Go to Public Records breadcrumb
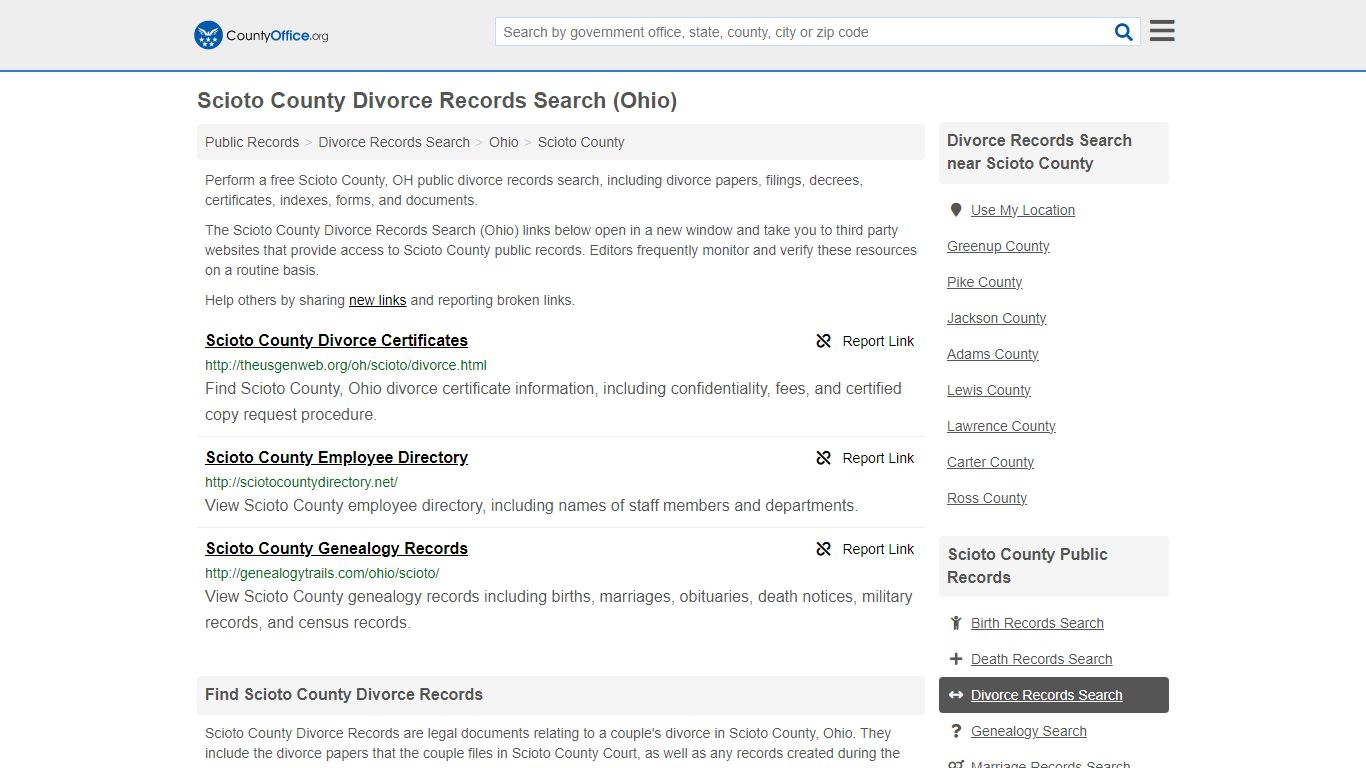Image resolution: width=1366 pixels, height=768 pixels. pos(252,142)
